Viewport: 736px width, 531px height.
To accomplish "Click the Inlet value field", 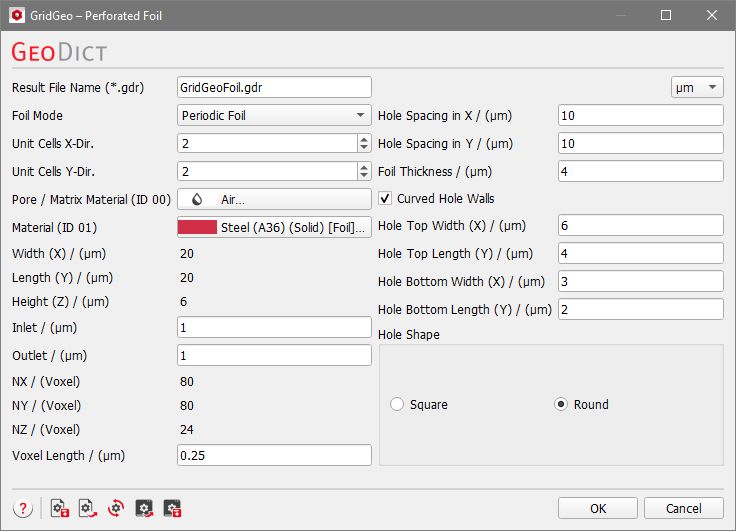I will [x=274, y=327].
